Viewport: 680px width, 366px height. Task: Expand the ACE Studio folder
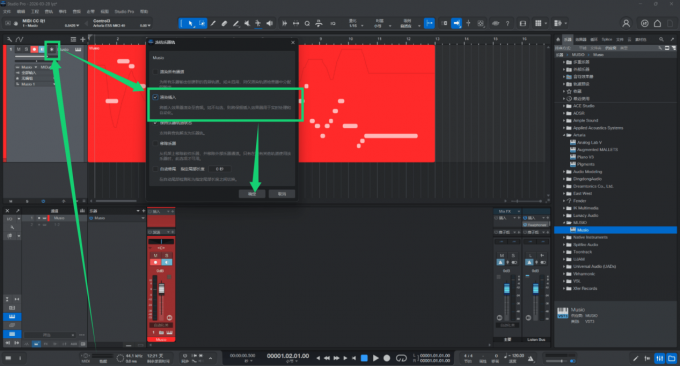click(x=564, y=106)
